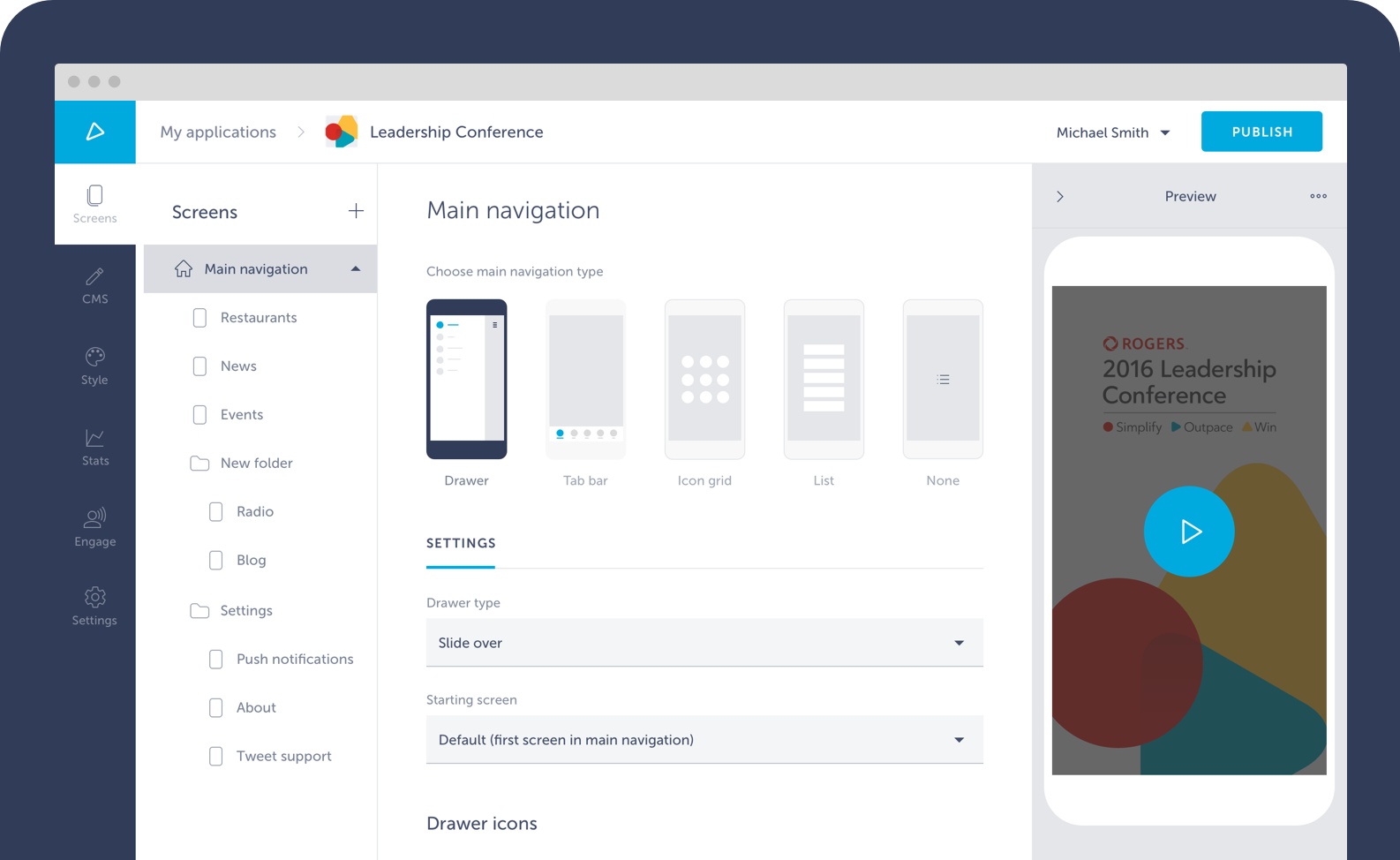
Task: Open the Michael Smith user menu
Action: [1112, 132]
